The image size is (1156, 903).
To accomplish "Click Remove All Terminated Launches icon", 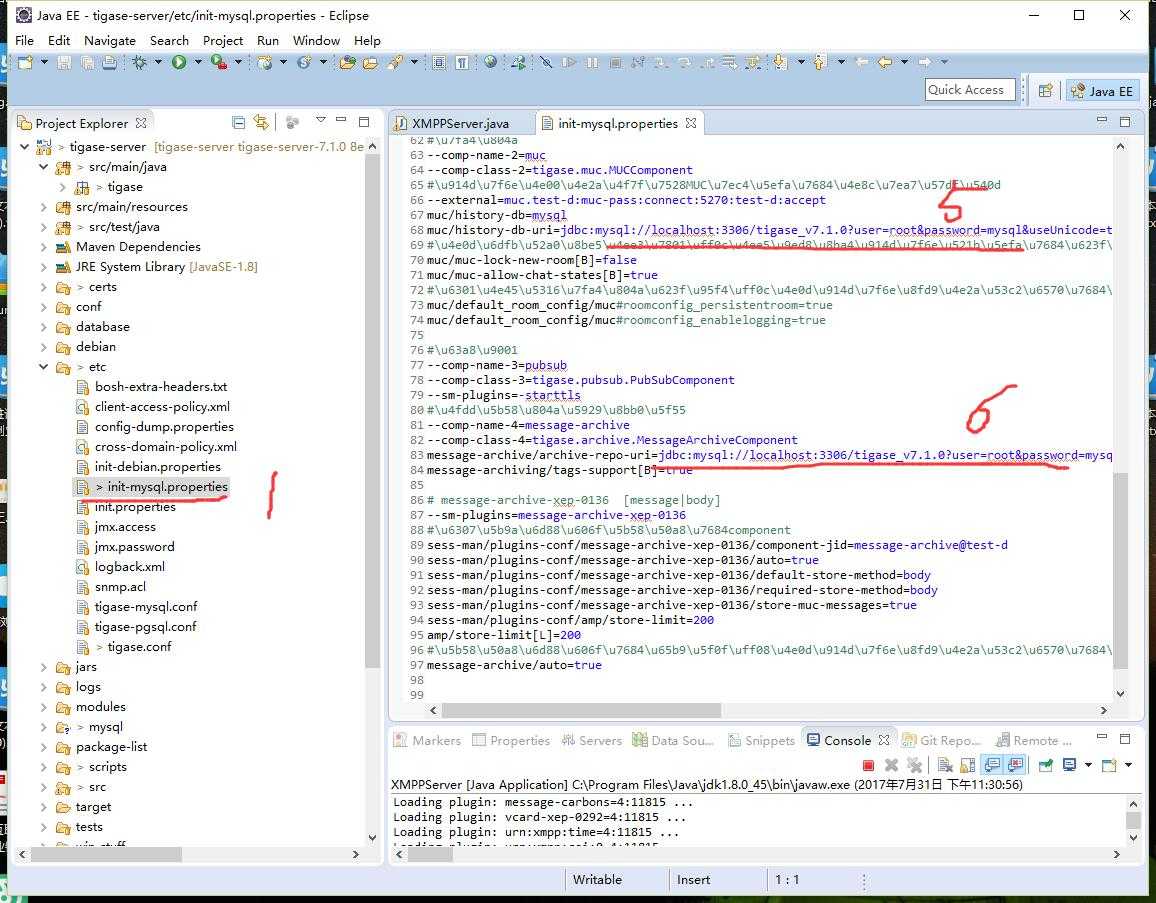I will [914, 765].
